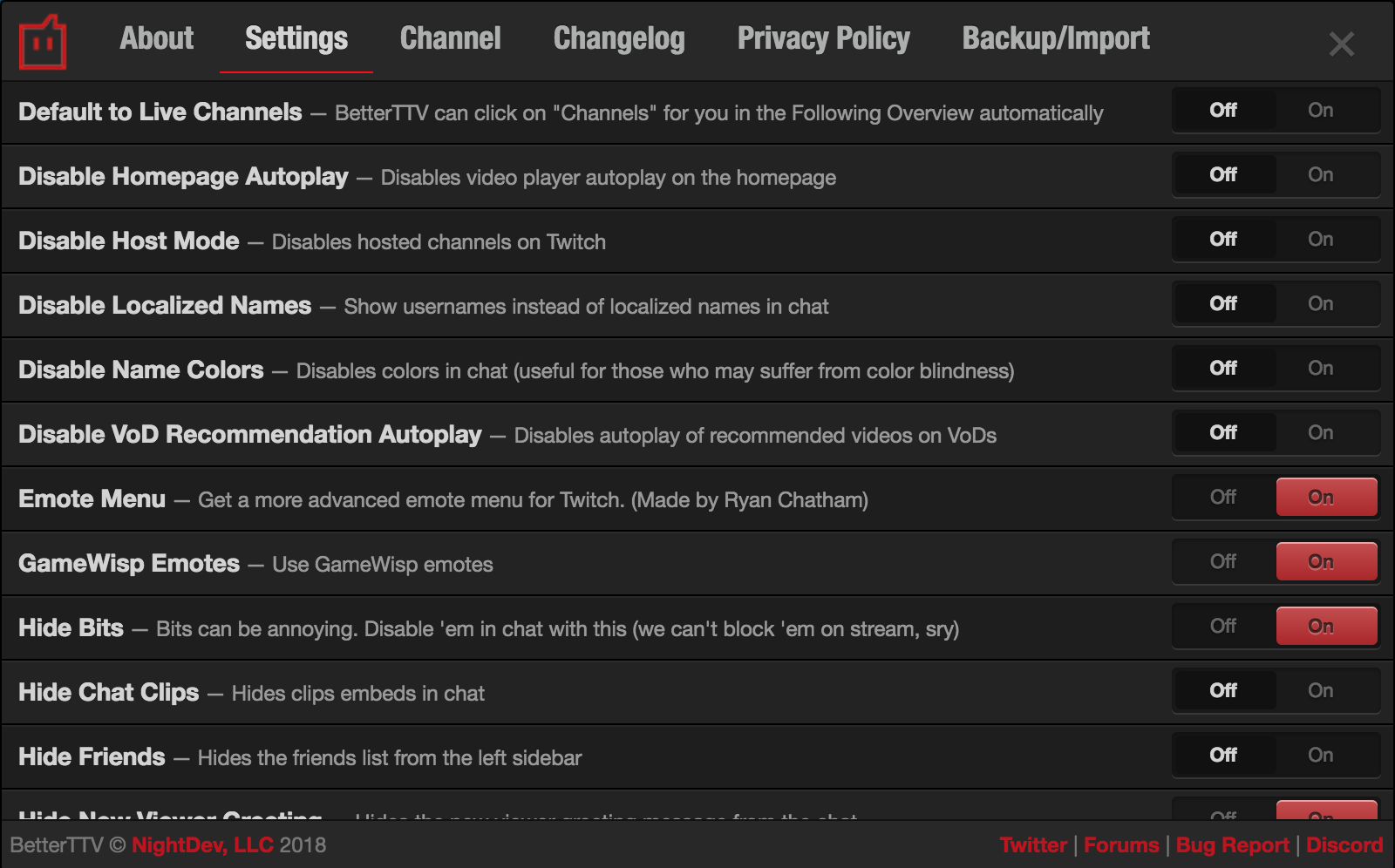Turn on Disable Localized Names
Viewport: 1395px width, 868px height.
click(x=1320, y=303)
